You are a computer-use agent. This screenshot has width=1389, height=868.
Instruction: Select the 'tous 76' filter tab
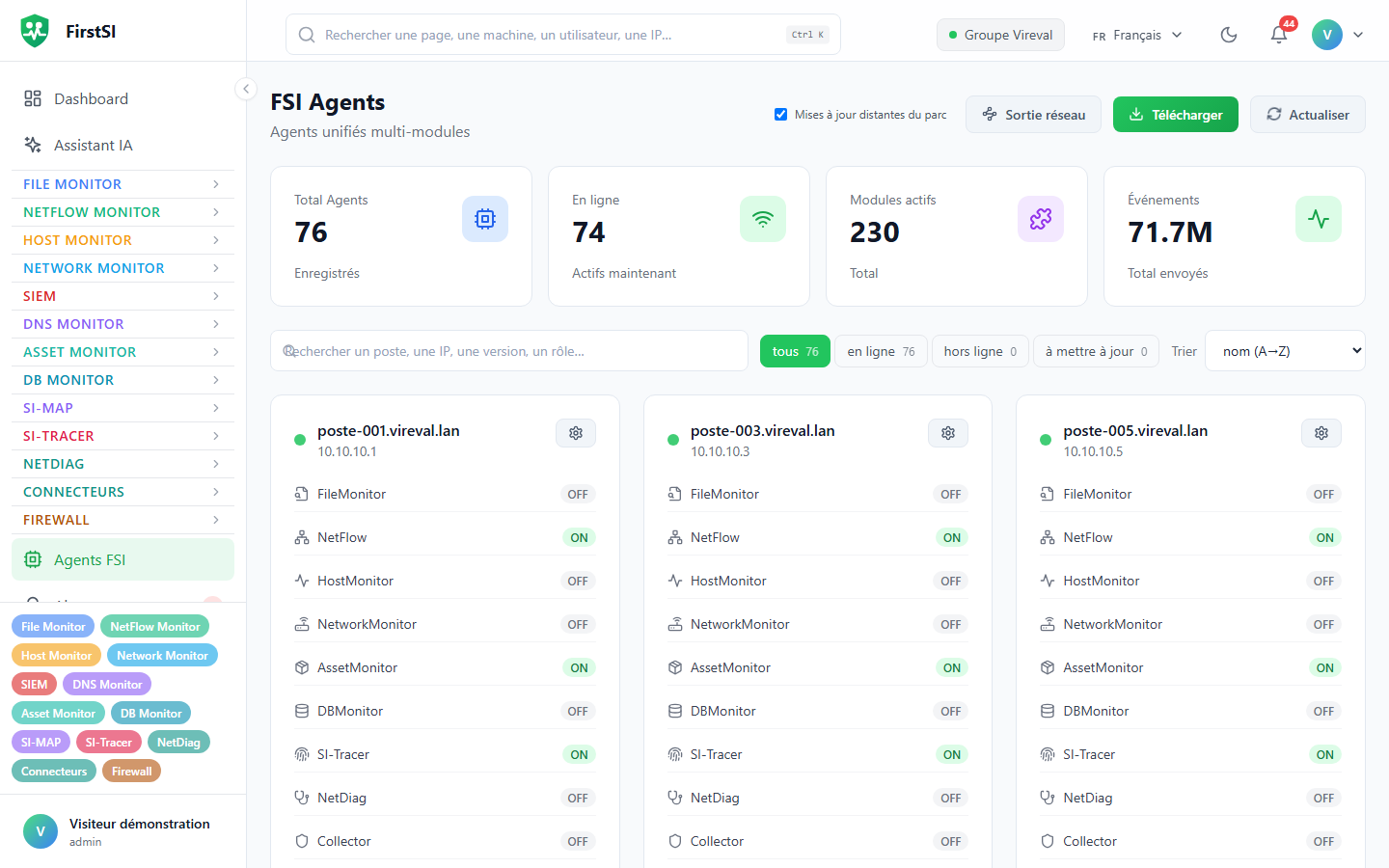795,351
